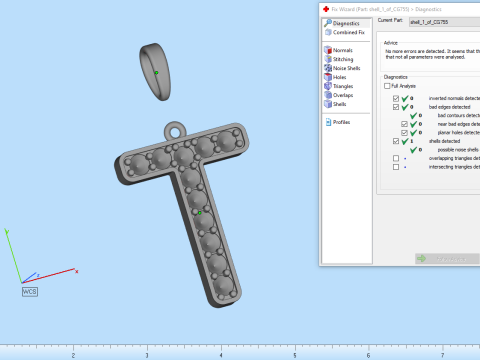Viewport: 480px width, 360px height.
Task: Enable the overlapping triangles detection checkbox
Action: click(x=396, y=158)
